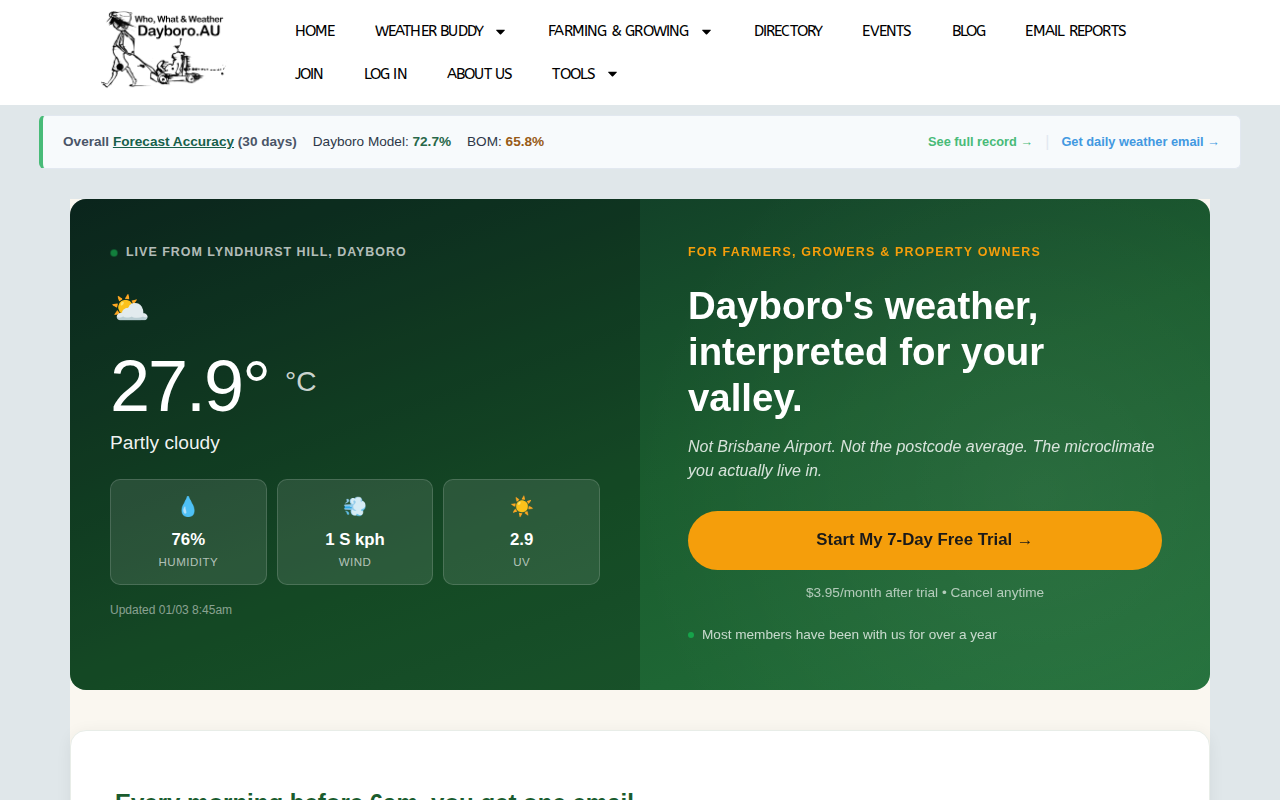Click the $3.95/month after trial text
Image resolution: width=1280 pixels, height=800 pixels.
click(x=925, y=593)
